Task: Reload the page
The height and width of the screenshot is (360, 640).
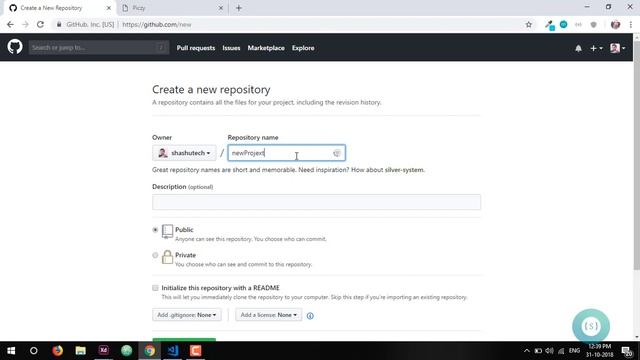Action: (x=40, y=24)
